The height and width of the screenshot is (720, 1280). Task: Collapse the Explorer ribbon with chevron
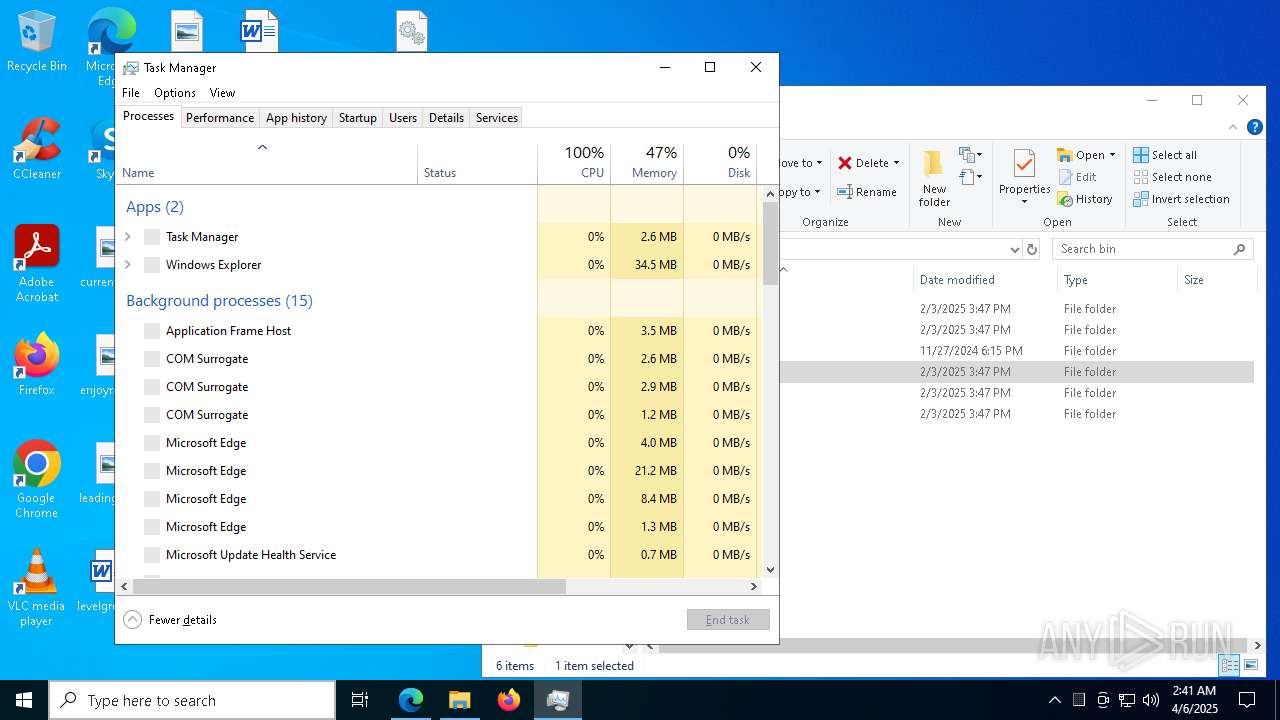point(1232,127)
